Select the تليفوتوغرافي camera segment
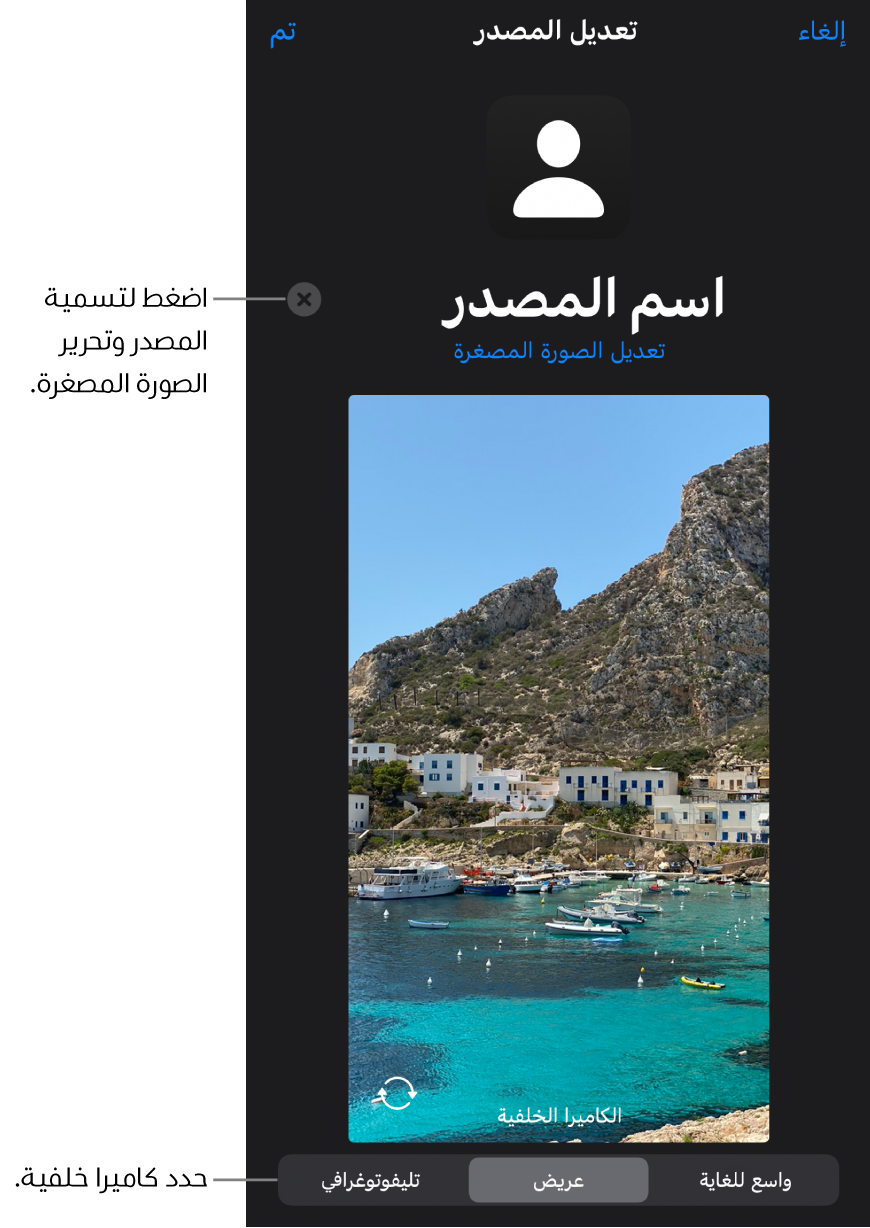Screen dimensions: 870x1228 pos(371,1181)
